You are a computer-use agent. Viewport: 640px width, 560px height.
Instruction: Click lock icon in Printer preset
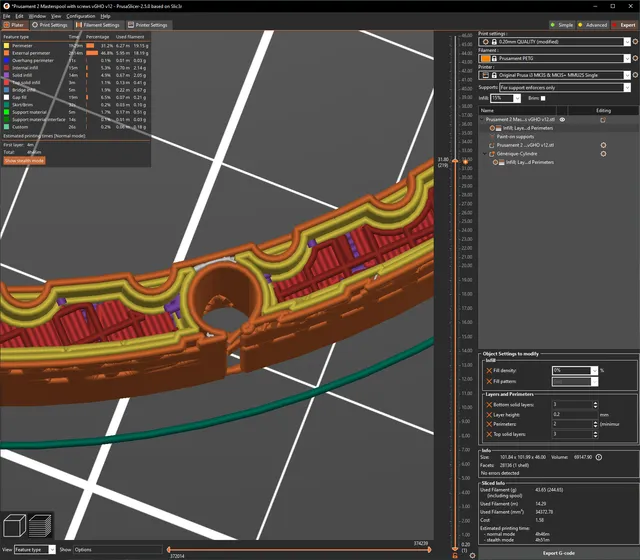click(x=494, y=75)
